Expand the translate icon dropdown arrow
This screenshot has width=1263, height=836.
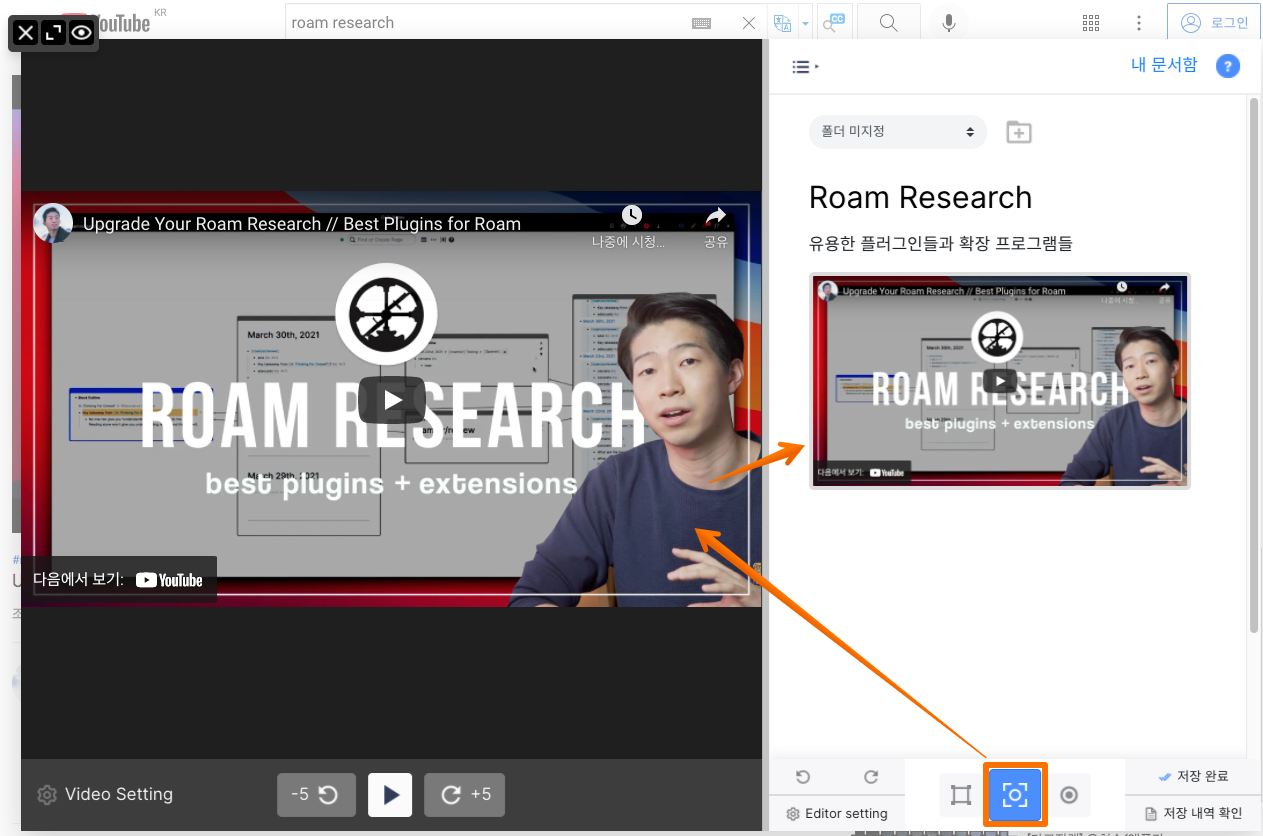pos(805,23)
